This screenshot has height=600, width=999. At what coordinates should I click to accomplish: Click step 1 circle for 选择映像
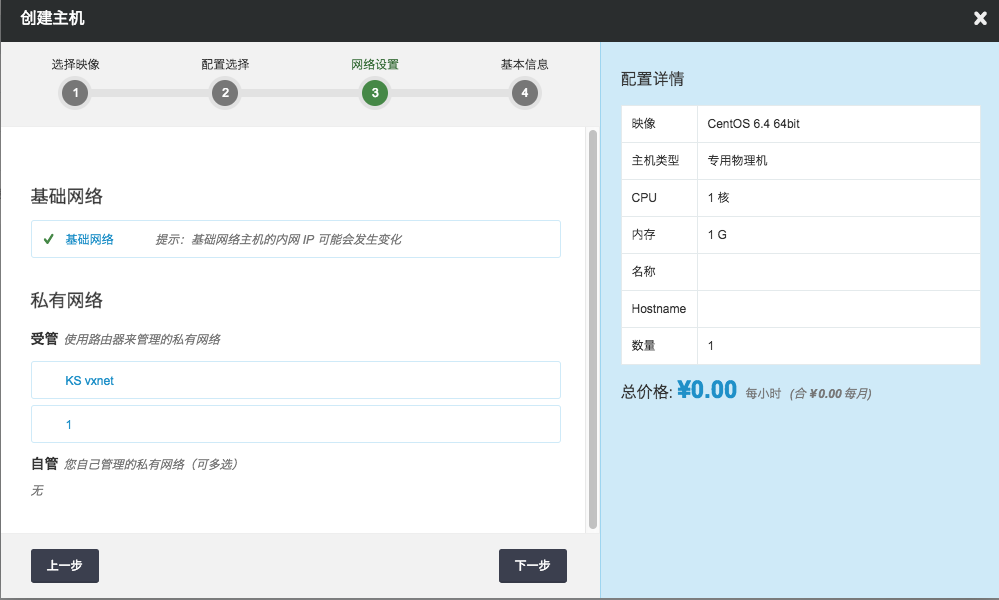tap(75, 94)
